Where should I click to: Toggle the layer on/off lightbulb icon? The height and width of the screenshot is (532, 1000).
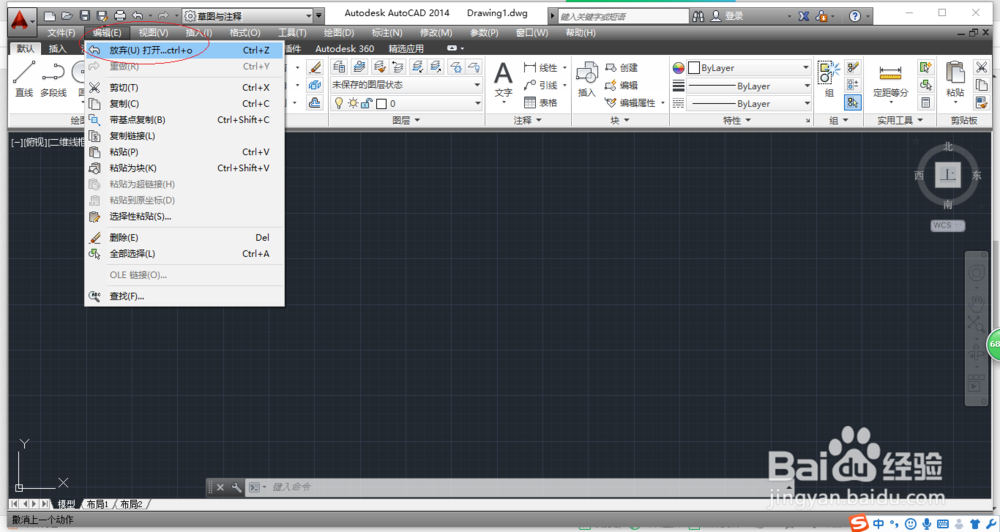click(x=339, y=103)
